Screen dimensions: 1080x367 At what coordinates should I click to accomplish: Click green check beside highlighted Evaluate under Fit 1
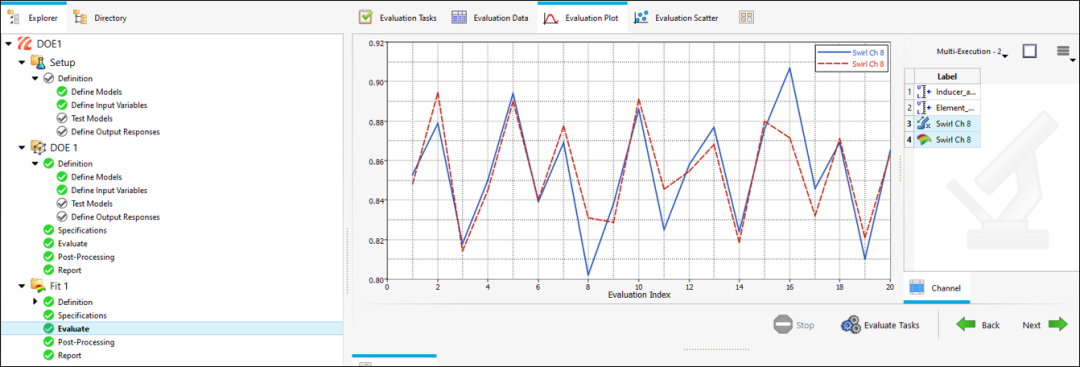point(48,328)
